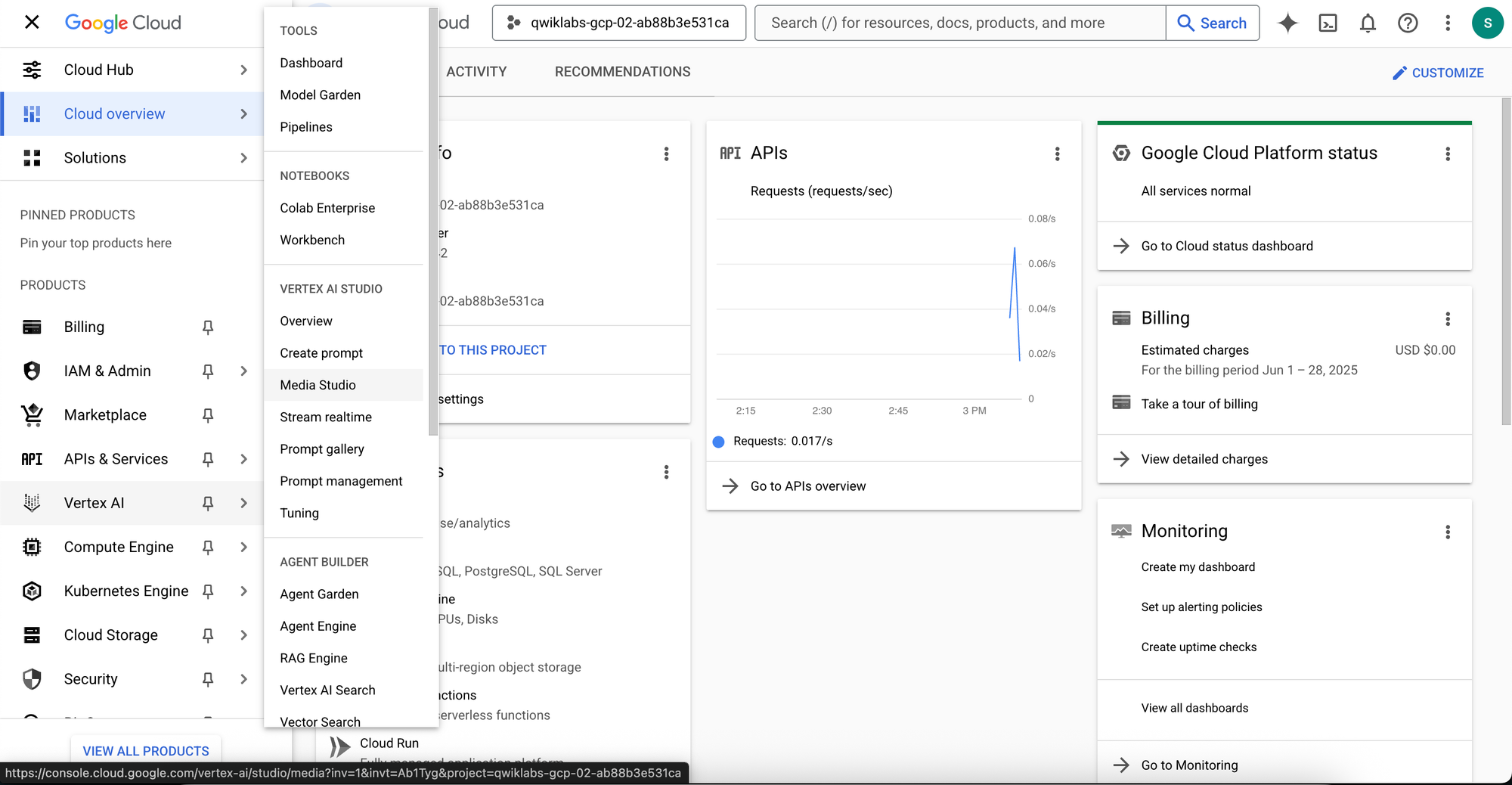Open View detailed charges link
The image size is (1512, 785).
pos(1204,459)
